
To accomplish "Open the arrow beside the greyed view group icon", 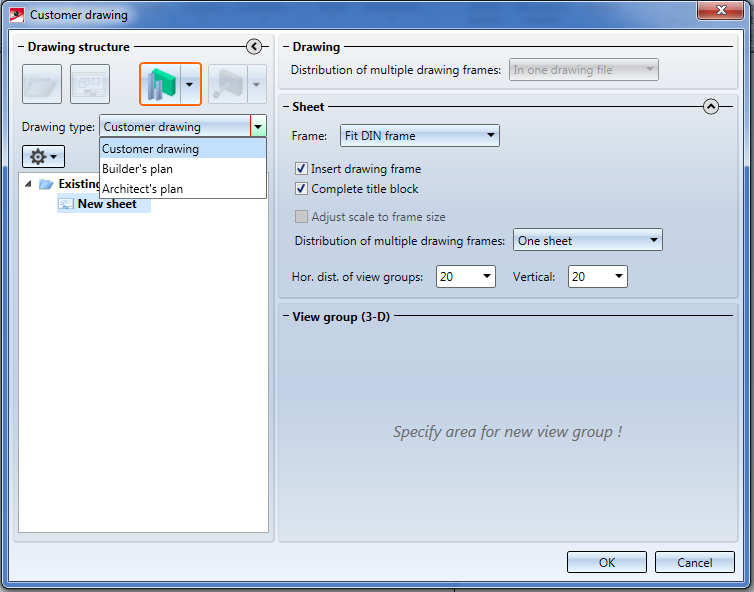I will (x=257, y=84).
